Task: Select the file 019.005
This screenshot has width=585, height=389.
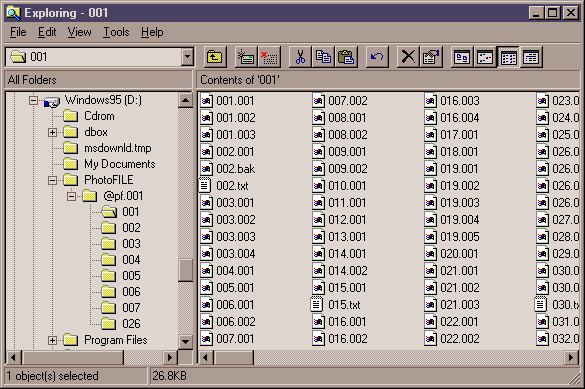Action: point(452,237)
